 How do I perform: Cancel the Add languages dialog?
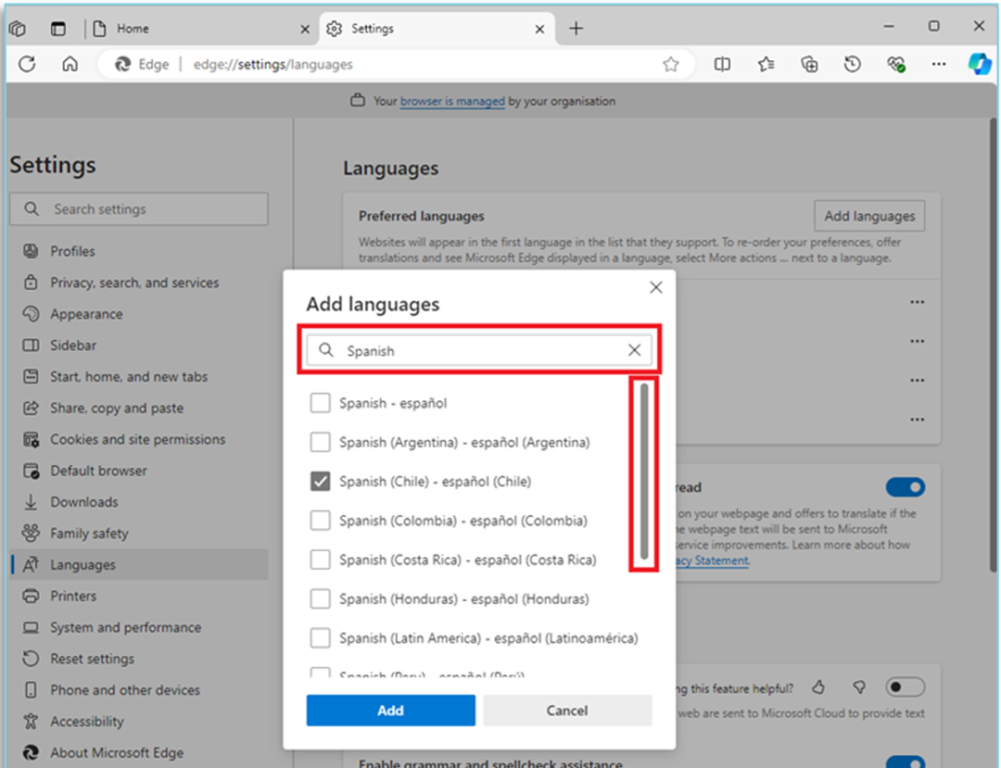(567, 710)
